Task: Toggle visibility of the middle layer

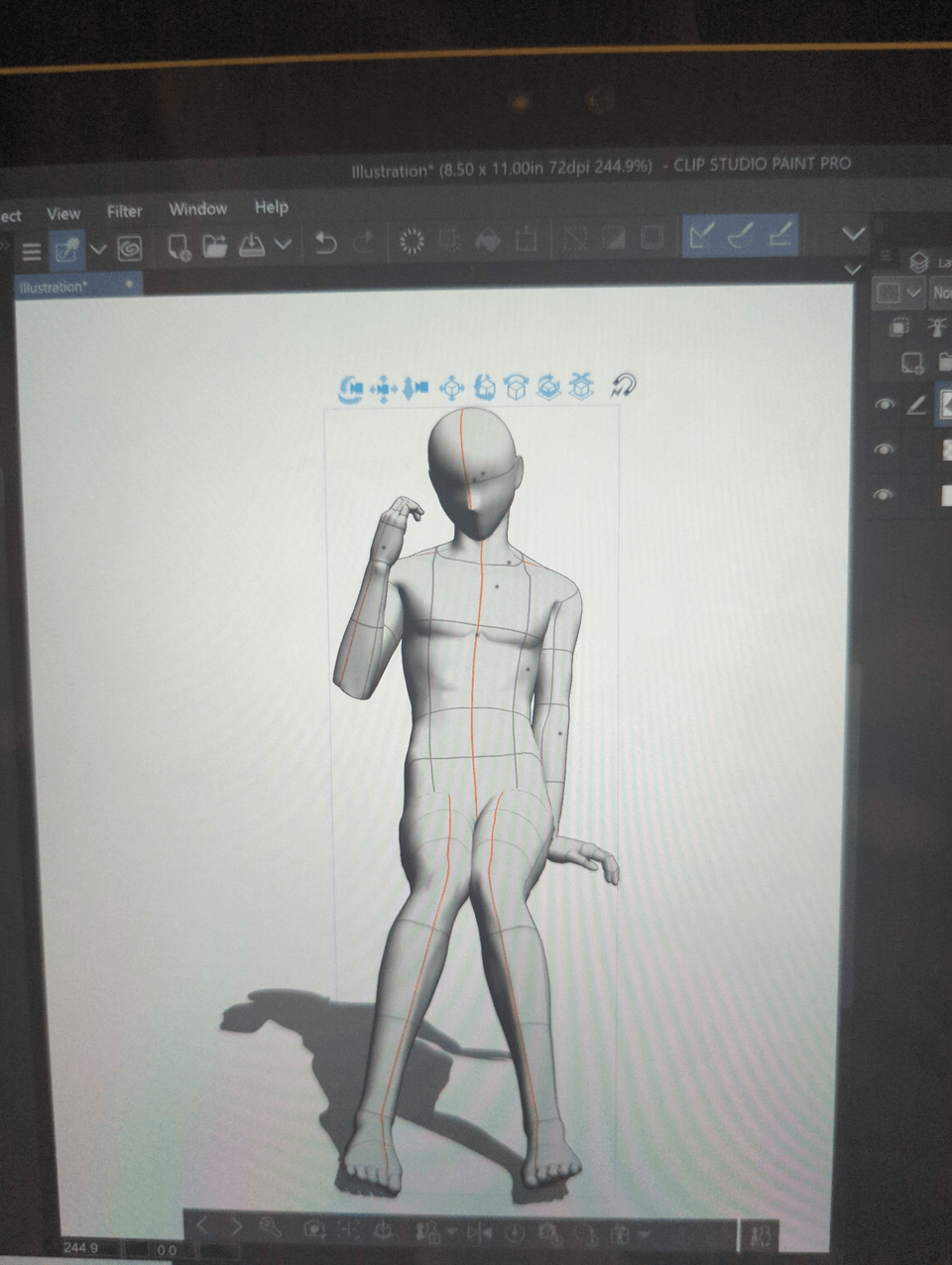Action: 883,448
